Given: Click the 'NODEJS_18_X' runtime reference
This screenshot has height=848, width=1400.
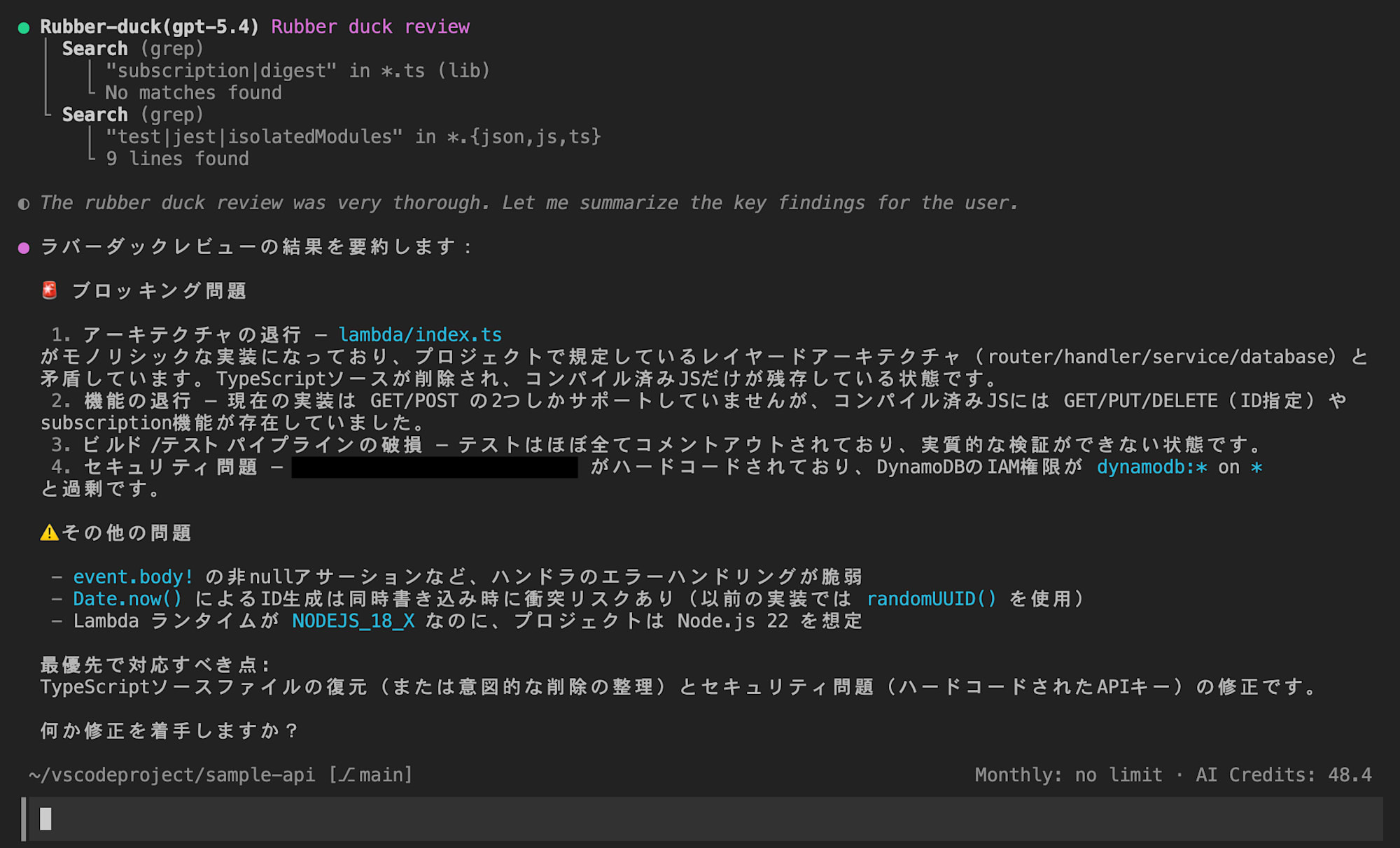Looking at the screenshot, I should click(x=353, y=621).
